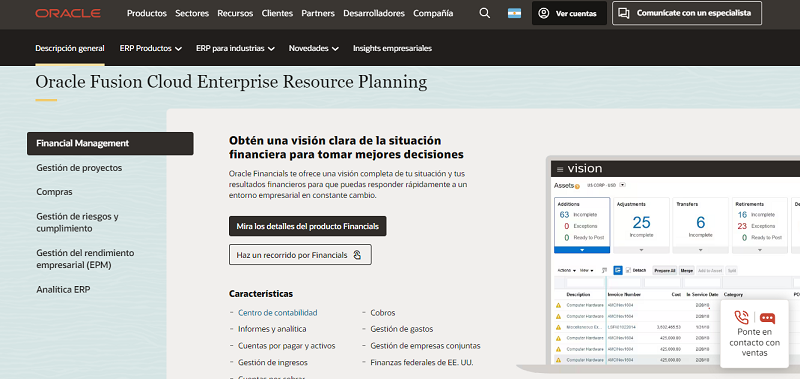Viewport: 800px width, 379px height.
Task: Click Mira los detalles del producto Financials
Action: pos(308,226)
